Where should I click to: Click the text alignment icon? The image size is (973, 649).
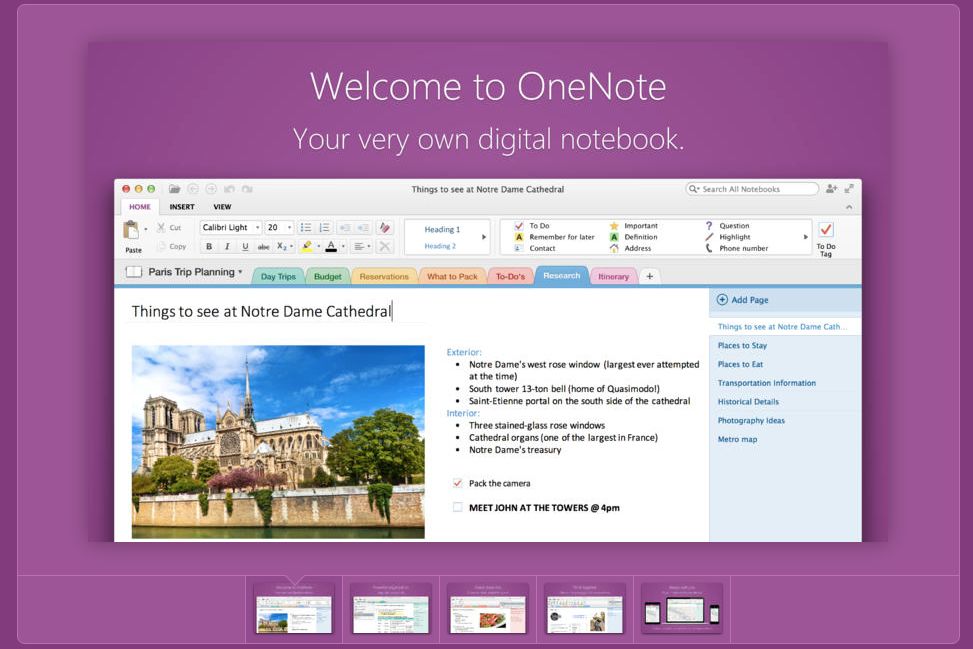coord(359,246)
